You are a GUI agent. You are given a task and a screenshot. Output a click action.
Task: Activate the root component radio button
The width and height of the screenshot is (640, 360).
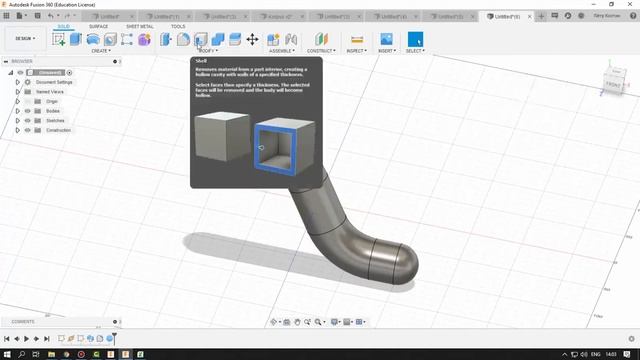pos(69,73)
